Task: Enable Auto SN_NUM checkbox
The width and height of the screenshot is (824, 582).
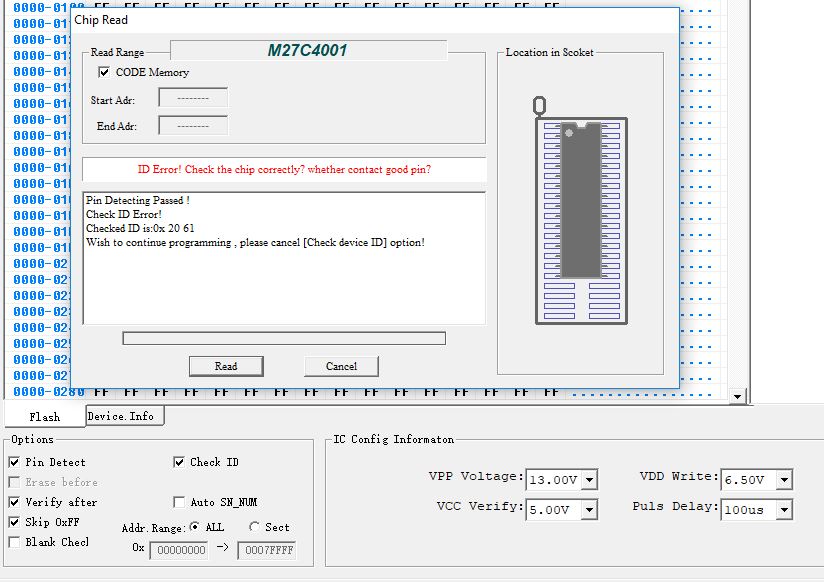Action: pyautogui.click(x=179, y=502)
